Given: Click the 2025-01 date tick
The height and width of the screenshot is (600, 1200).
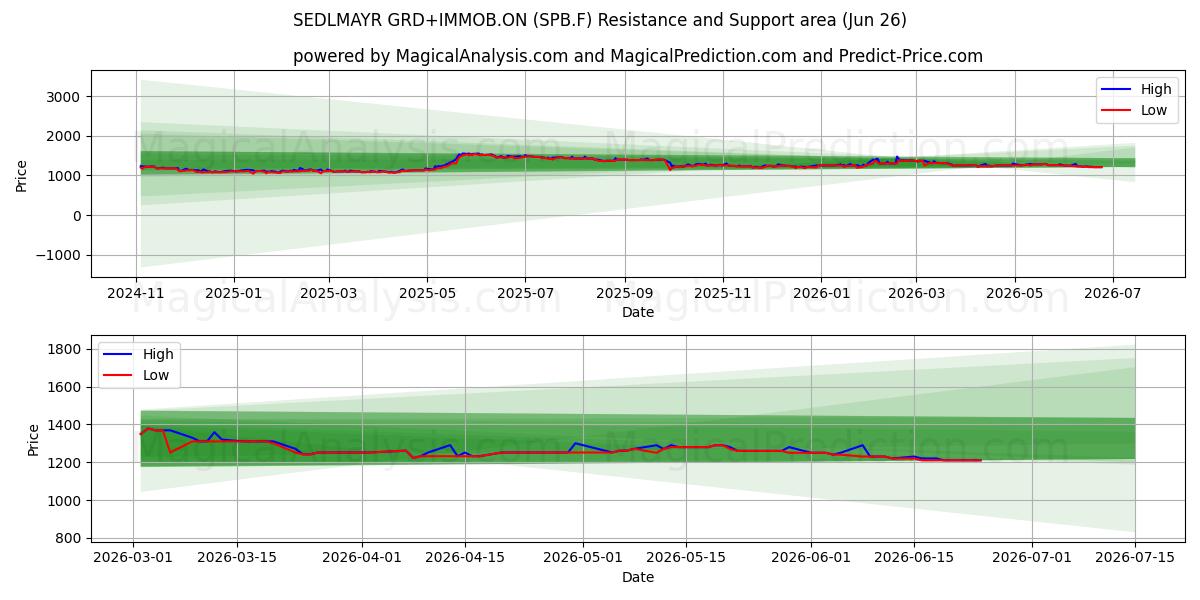Looking at the screenshot, I should 233,293.
